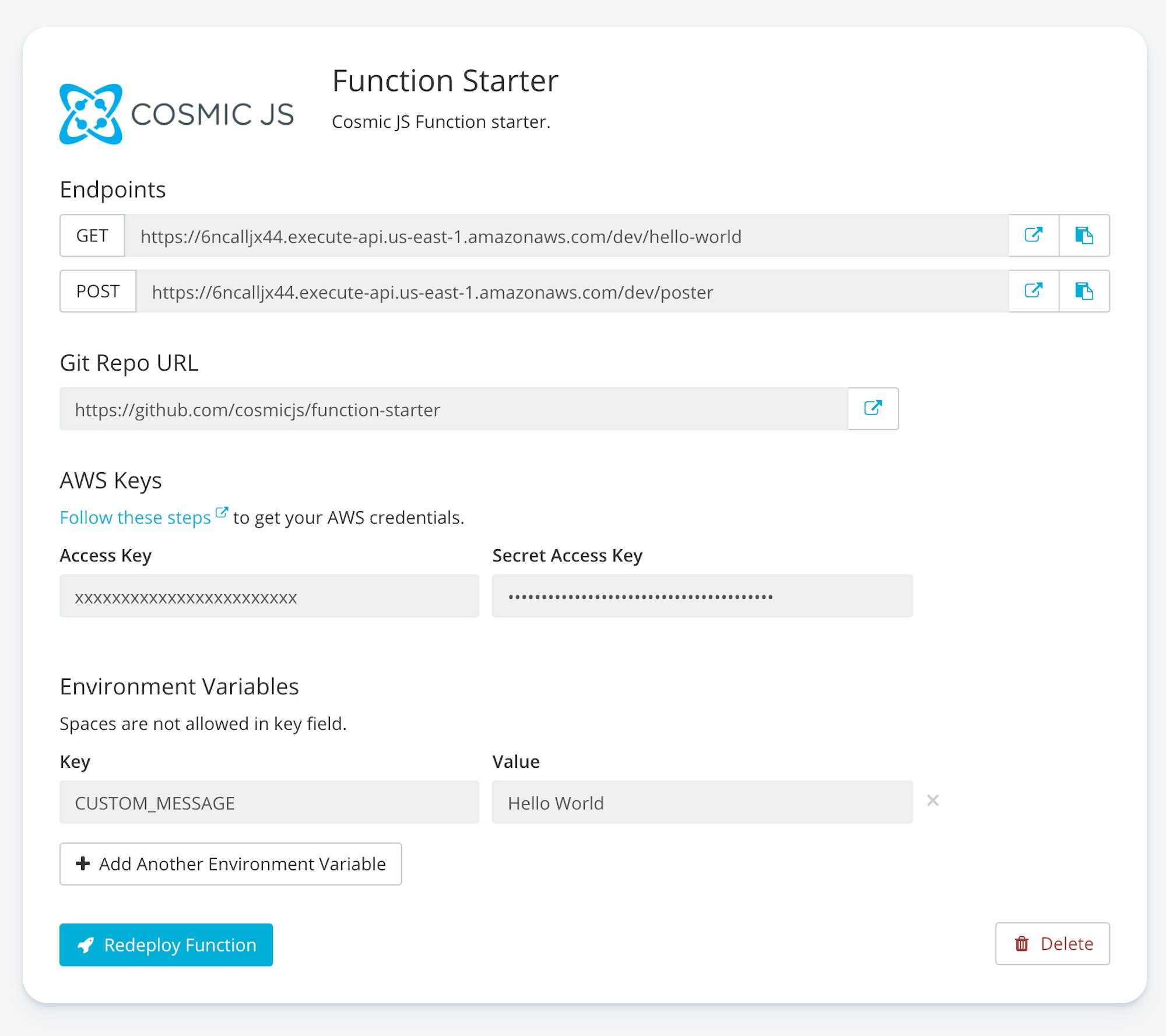Remove the CUSTOM_MESSAGE environment variable
1166x1036 pixels.
(x=933, y=801)
